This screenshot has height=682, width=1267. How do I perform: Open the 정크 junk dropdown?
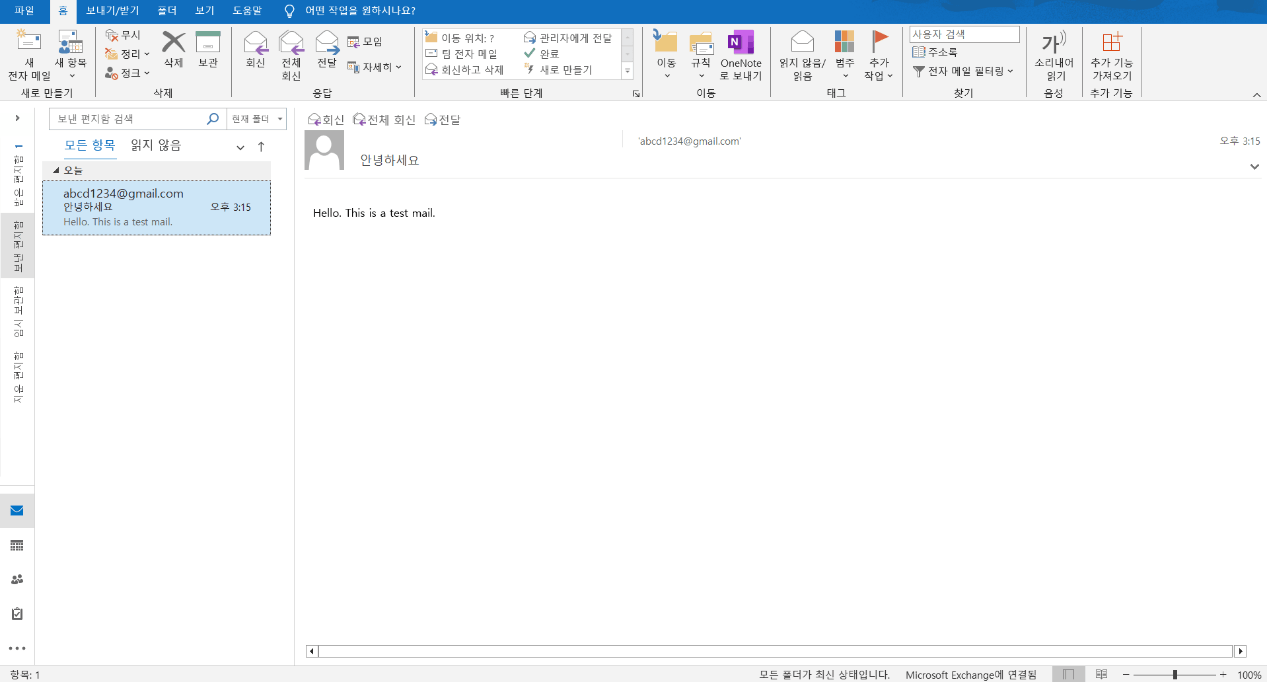[128, 73]
